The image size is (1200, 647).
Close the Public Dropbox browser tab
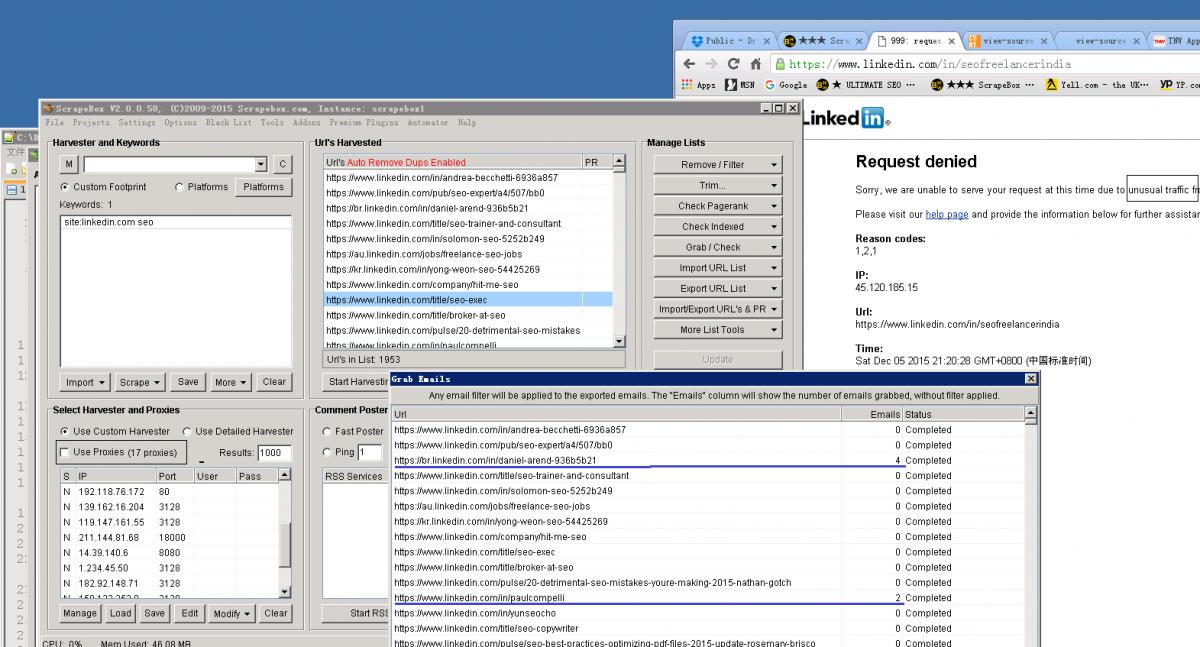click(766, 41)
